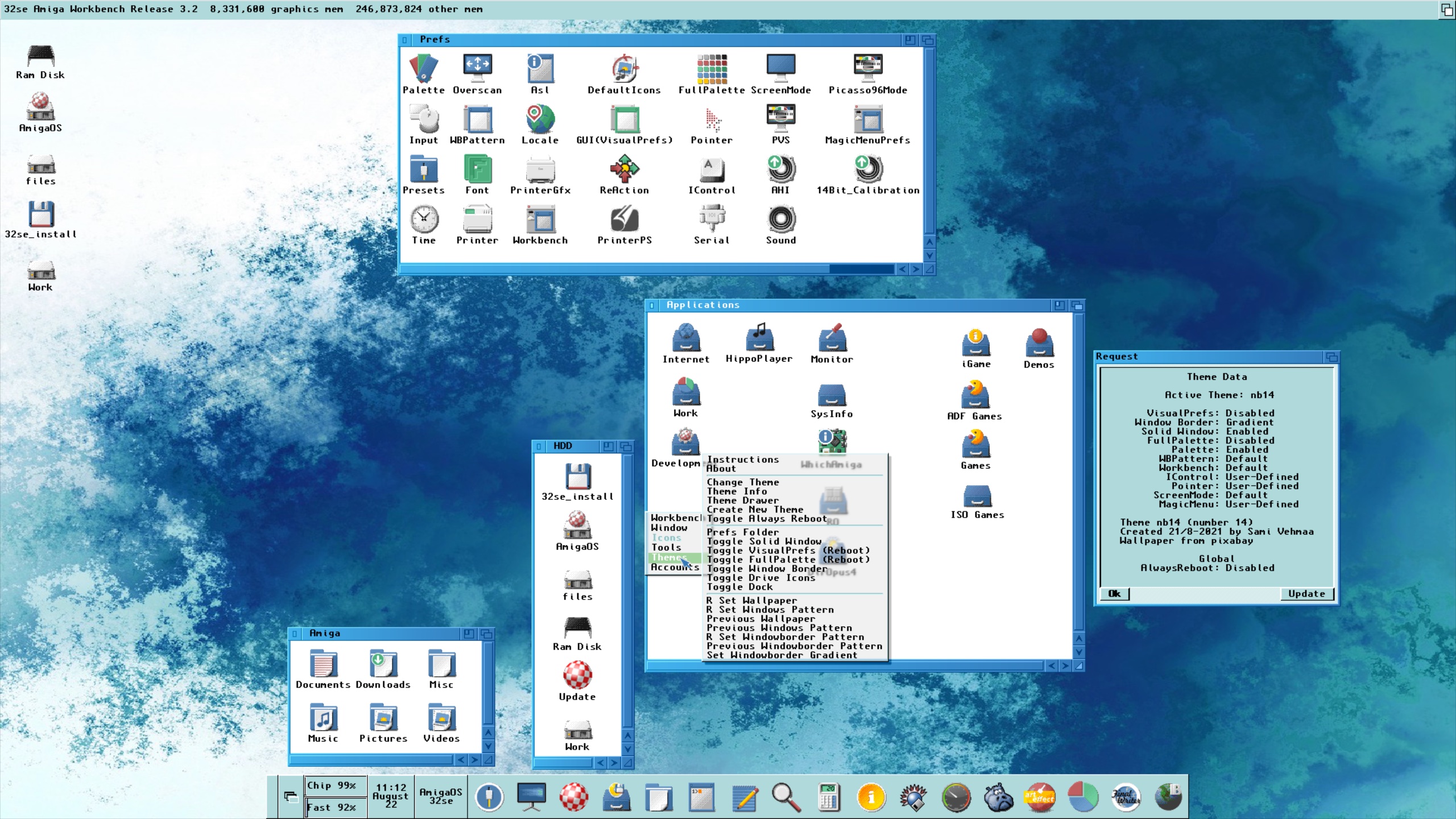Image resolution: width=1456 pixels, height=819 pixels.
Task: Click Prefs window horizontal scrollbar
Action: [x=647, y=269]
